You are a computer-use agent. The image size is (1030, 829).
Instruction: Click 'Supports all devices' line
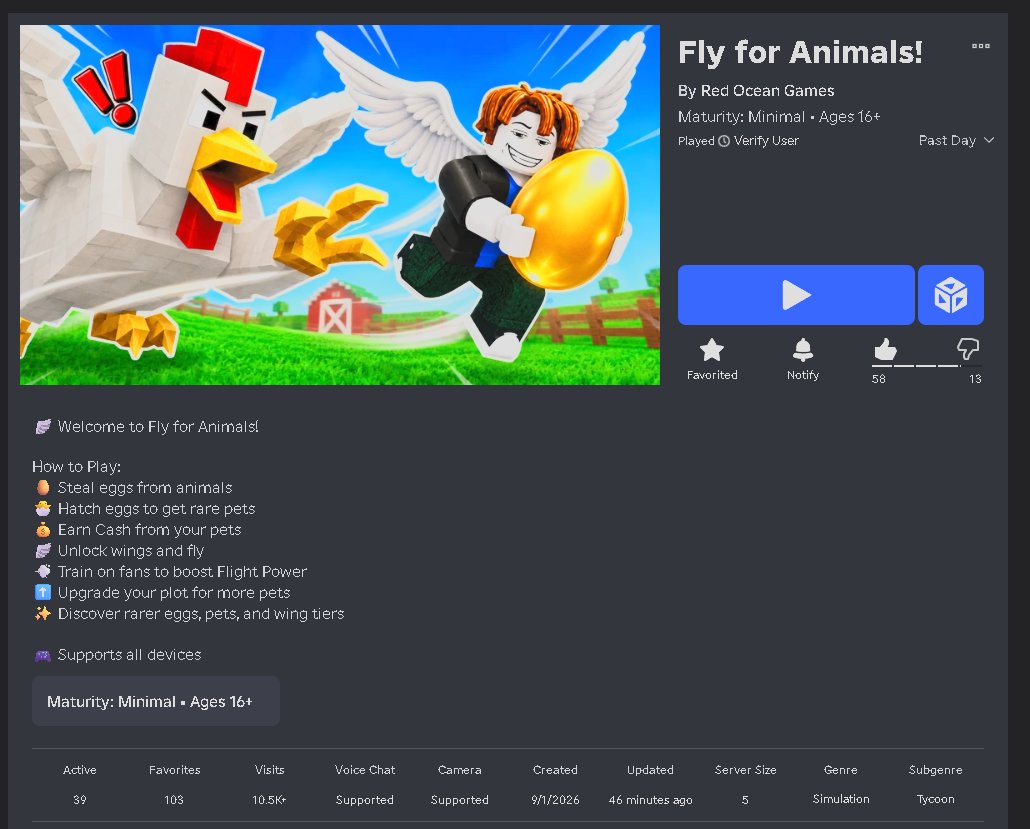pos(129,654)
